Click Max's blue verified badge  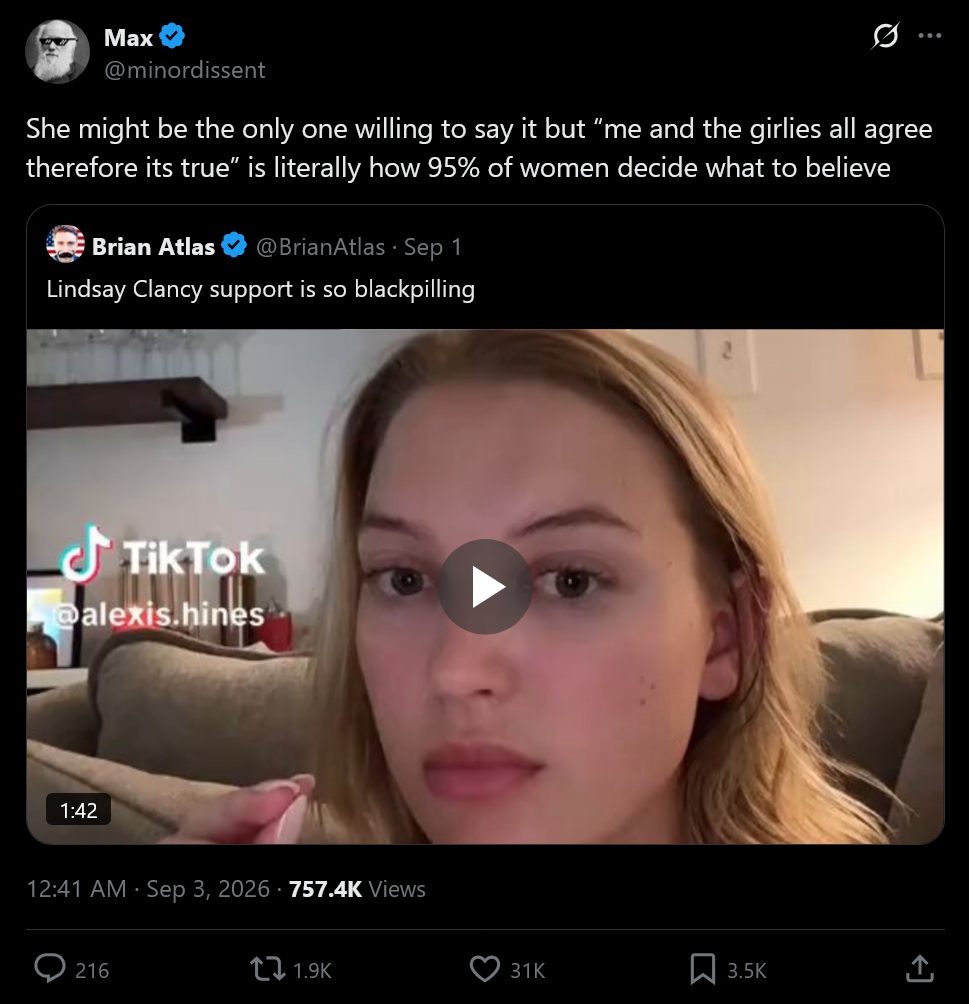[172, 36]
